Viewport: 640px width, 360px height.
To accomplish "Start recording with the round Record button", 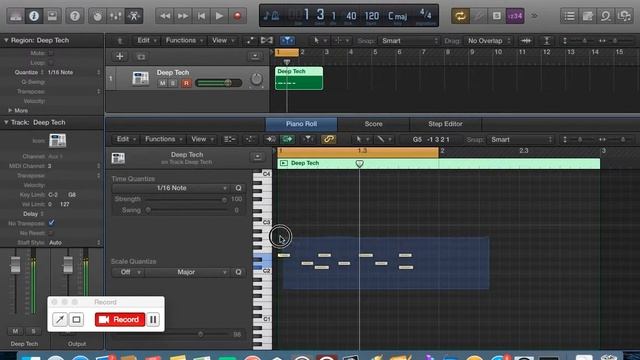I will pyautogui.click(x=237, y=16).
